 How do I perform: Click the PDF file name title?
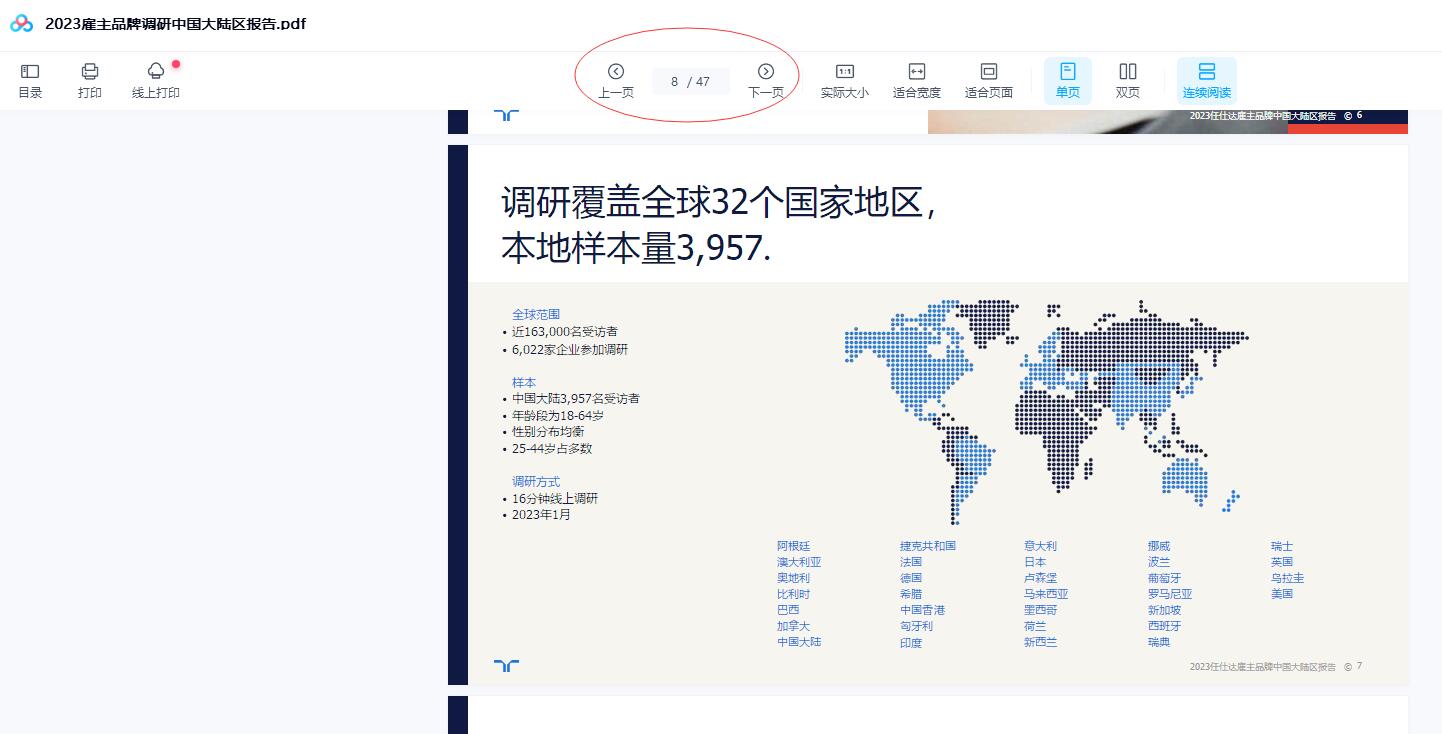(x=175, y=24)
